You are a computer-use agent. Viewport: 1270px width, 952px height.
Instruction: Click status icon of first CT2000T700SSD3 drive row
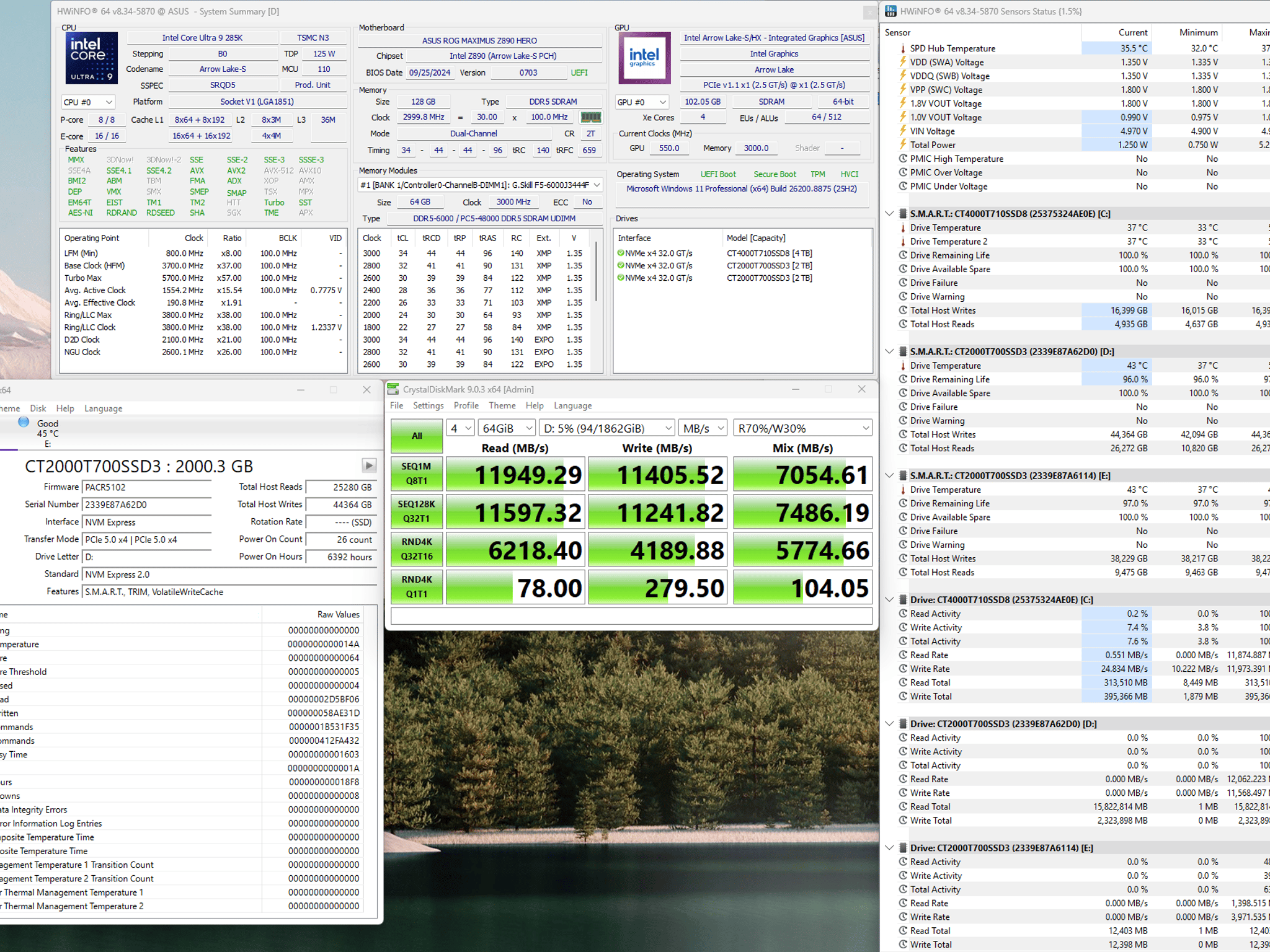point(621,265)
